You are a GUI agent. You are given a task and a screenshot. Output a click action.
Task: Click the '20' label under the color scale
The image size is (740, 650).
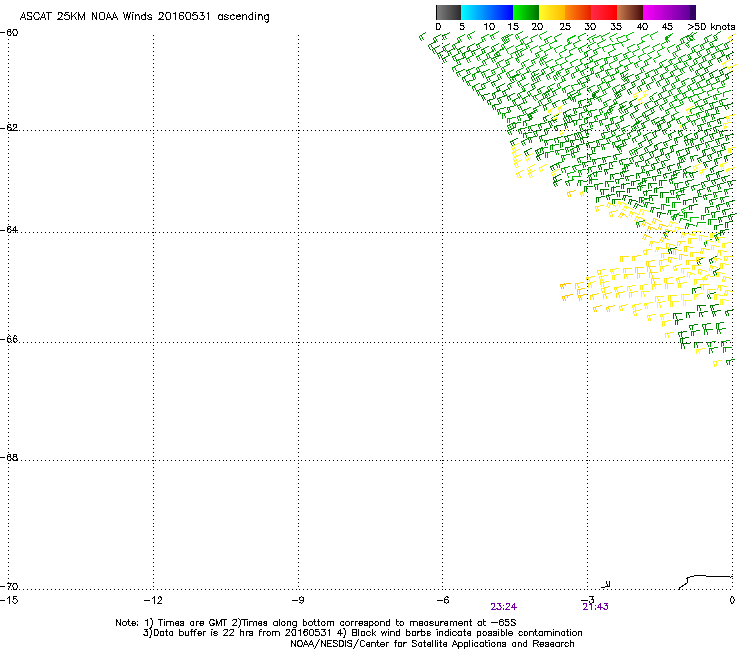(x=537, y=27)
